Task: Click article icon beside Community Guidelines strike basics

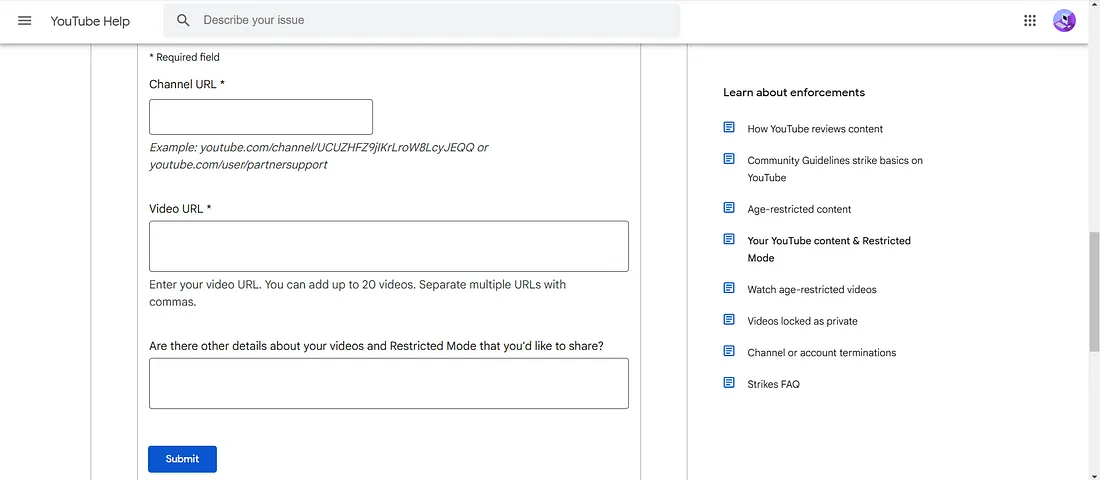Action: click(729, 159)
